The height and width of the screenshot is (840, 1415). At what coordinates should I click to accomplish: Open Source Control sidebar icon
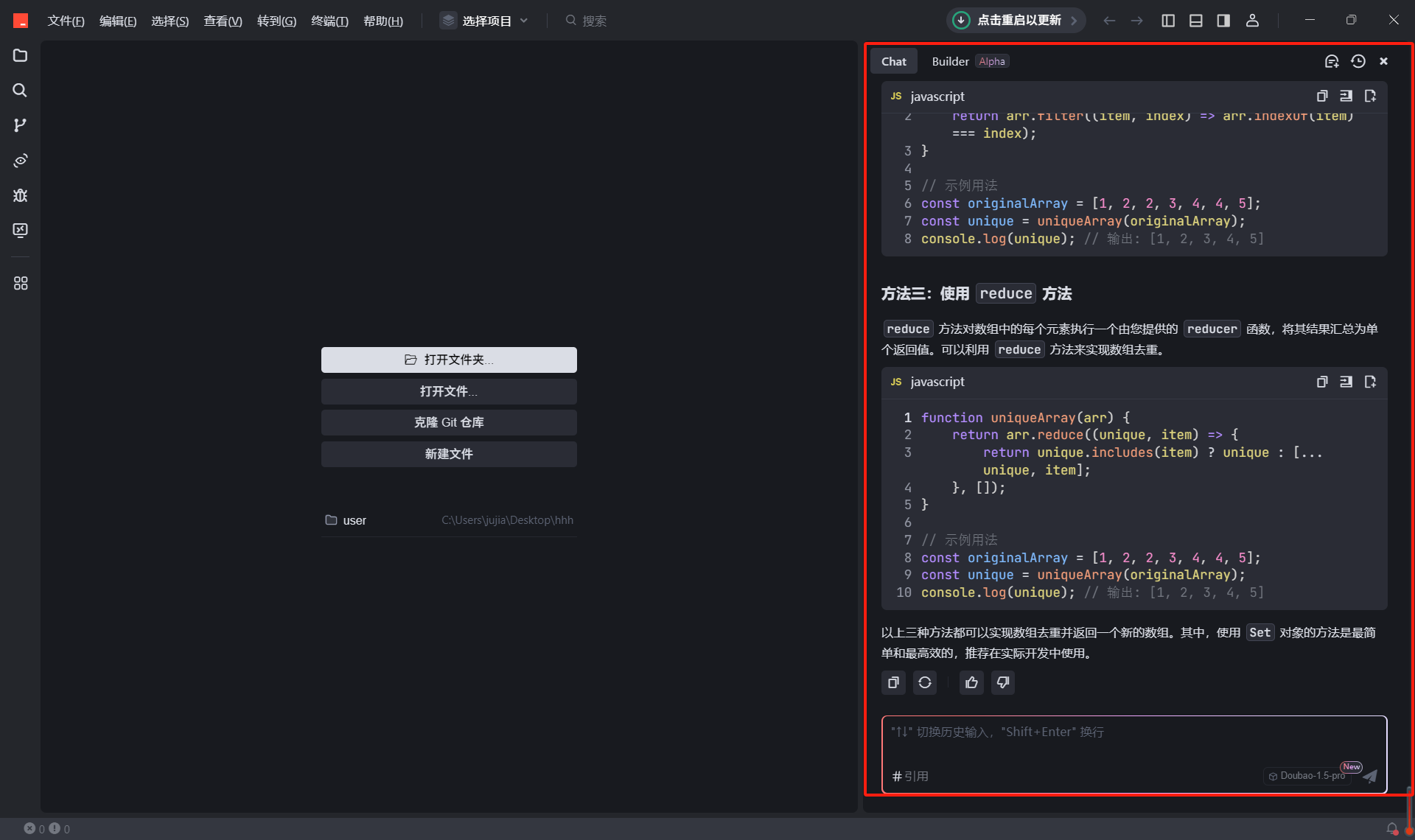click(20, 125)
